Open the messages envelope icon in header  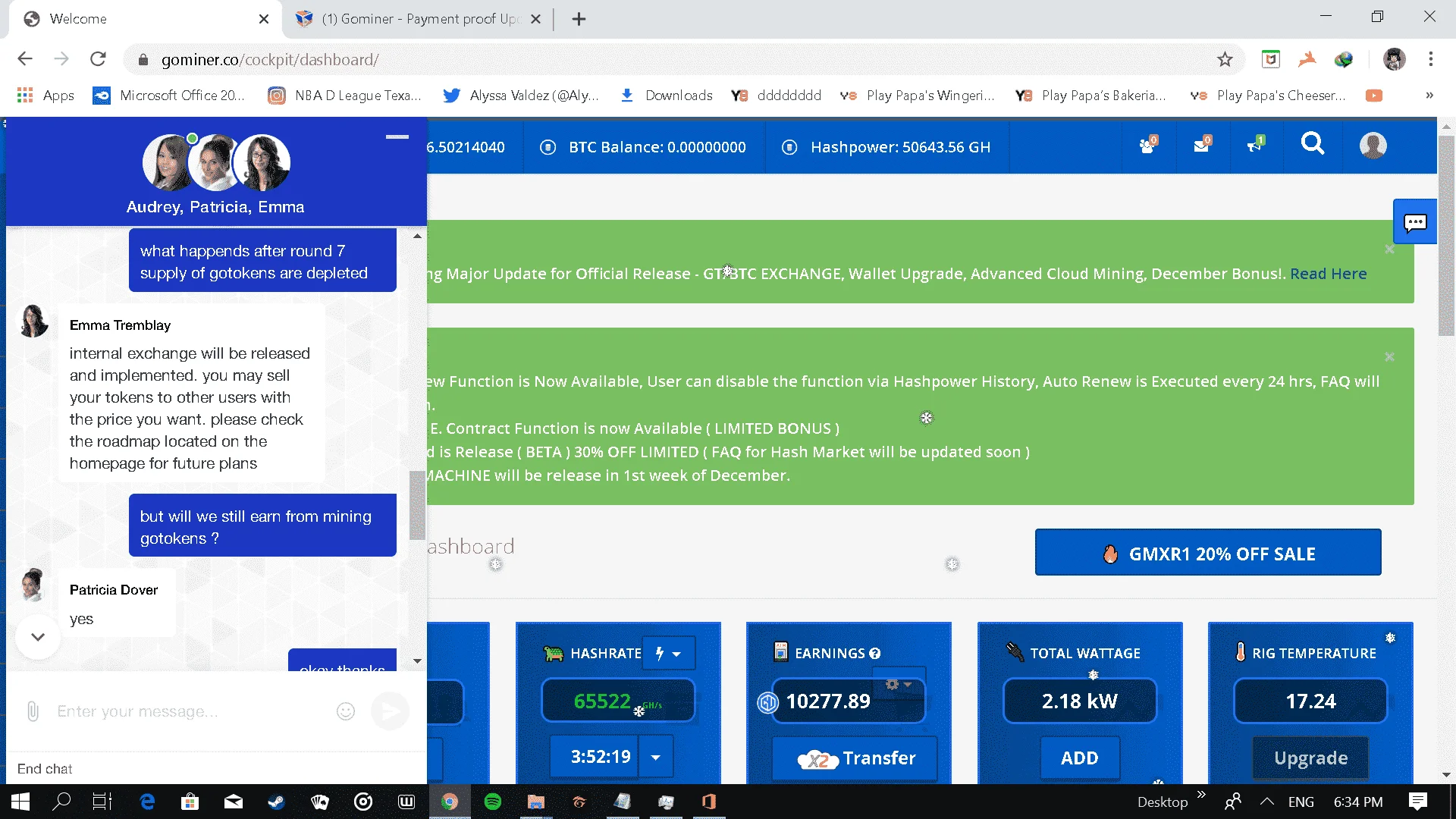coord(1202,146)
